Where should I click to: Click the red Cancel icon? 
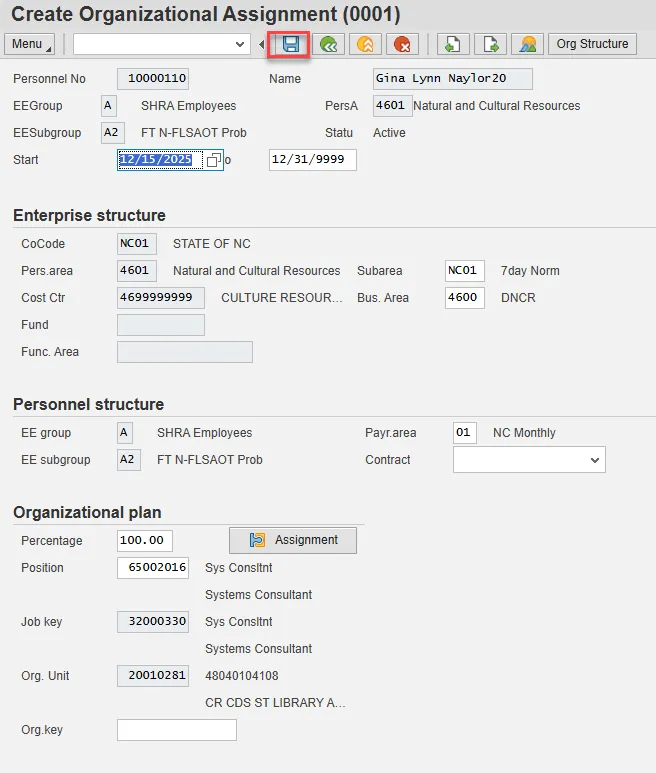pyautogui.click(x=402, y=44)
